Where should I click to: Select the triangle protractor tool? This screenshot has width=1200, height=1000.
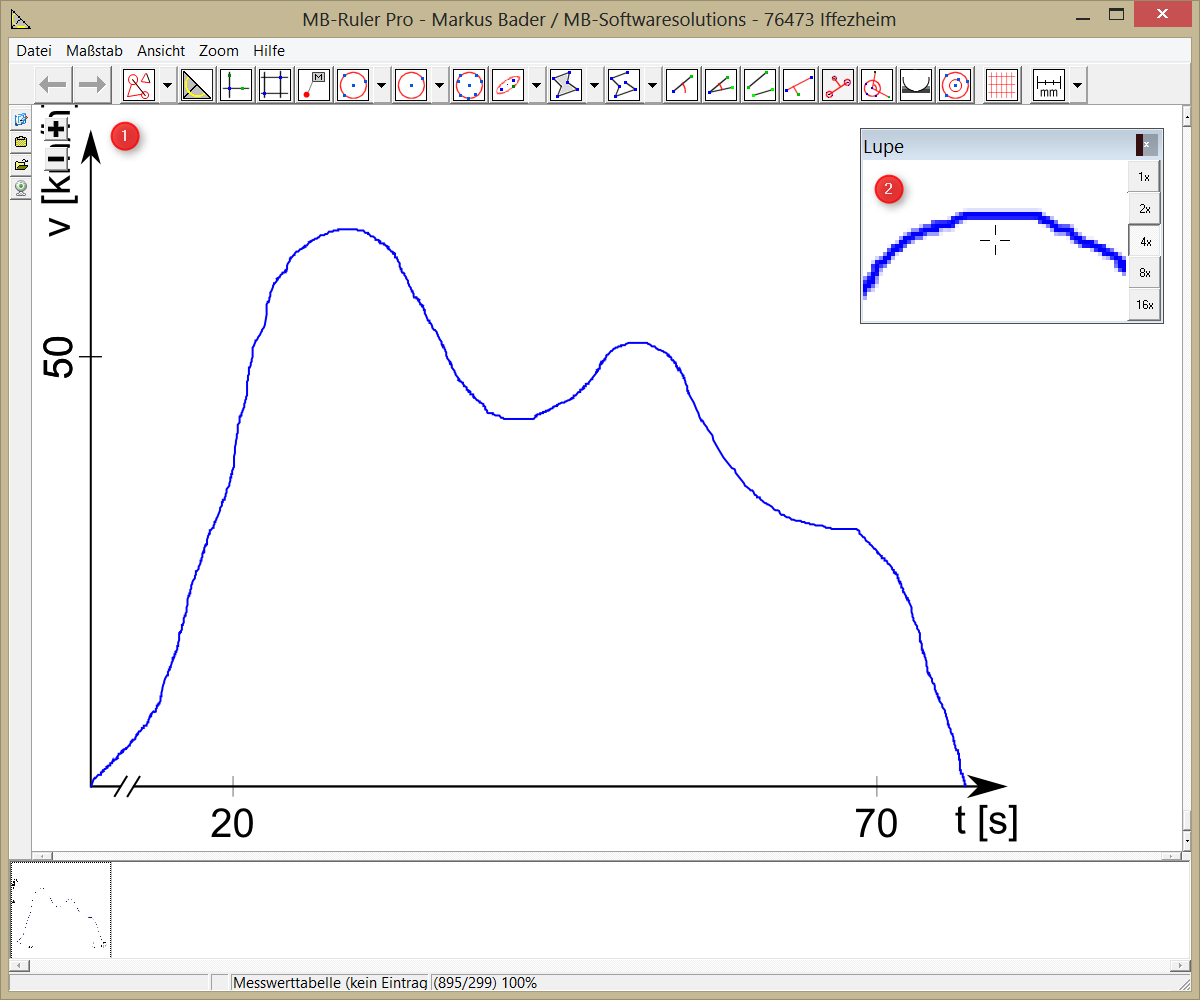[x=198, y=86]
